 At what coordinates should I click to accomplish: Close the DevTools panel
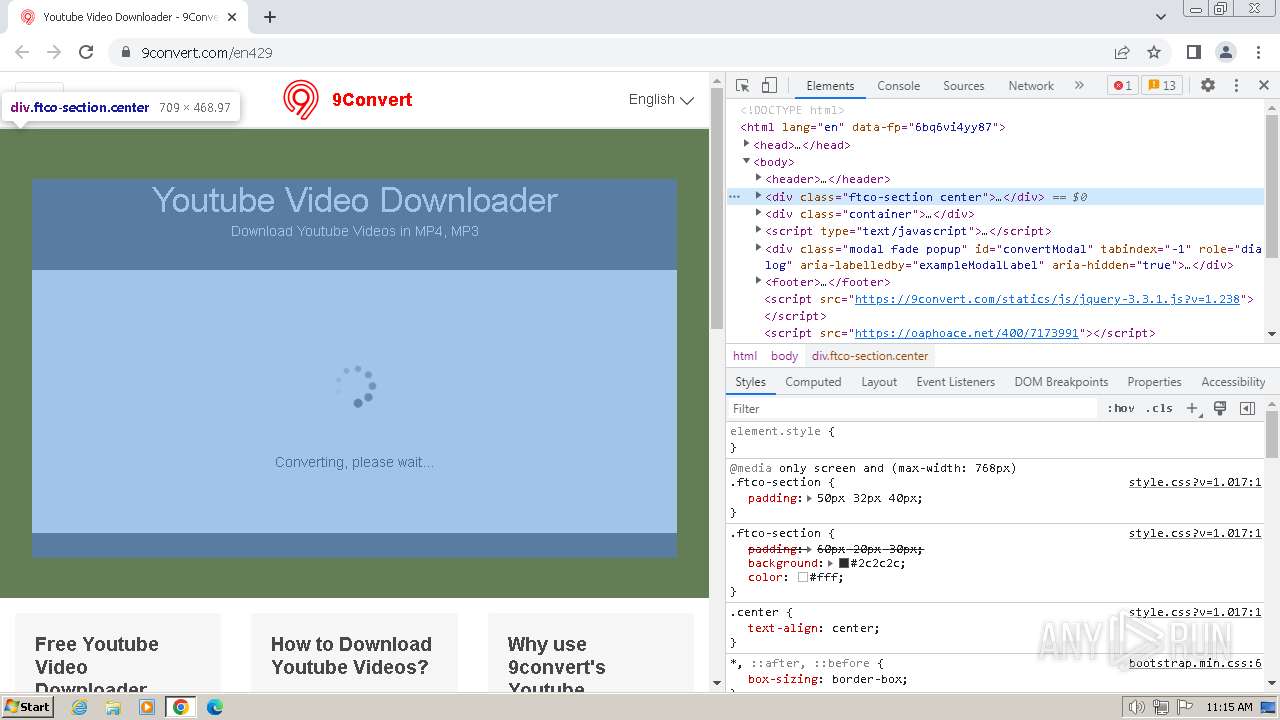pos(1264,86)
